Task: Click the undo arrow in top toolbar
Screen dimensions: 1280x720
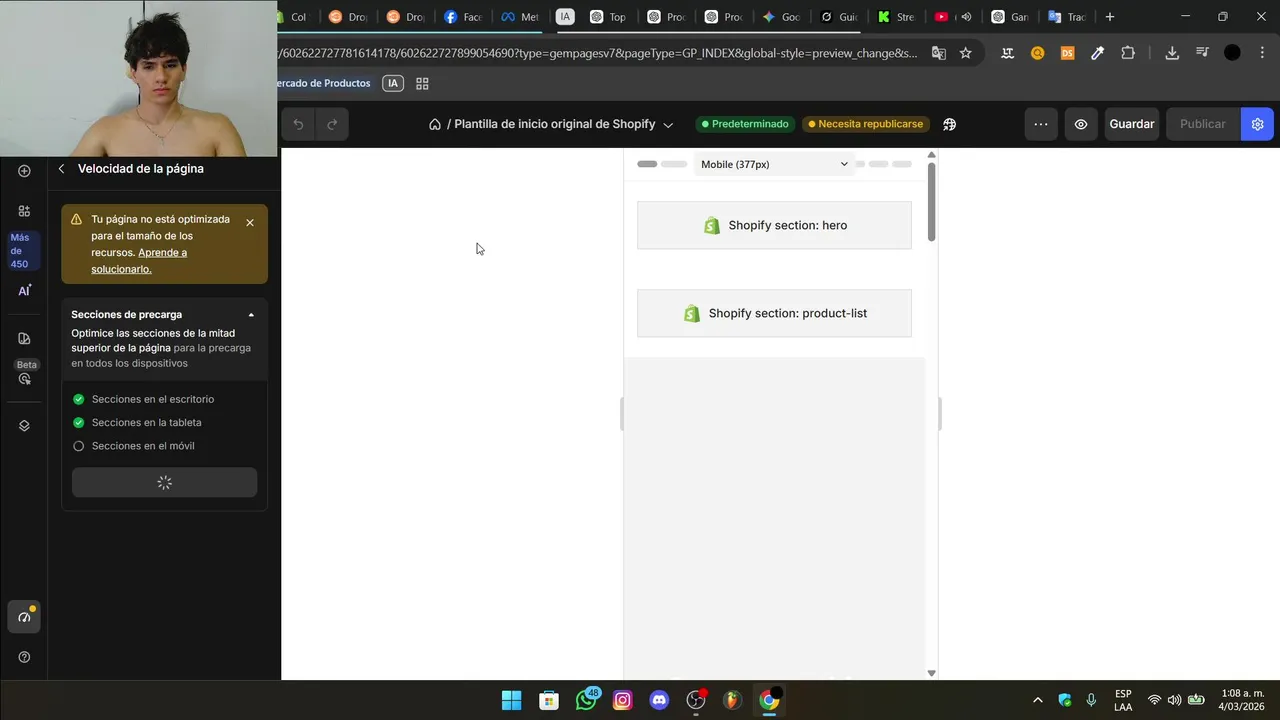Action: (x=298, y=124)
